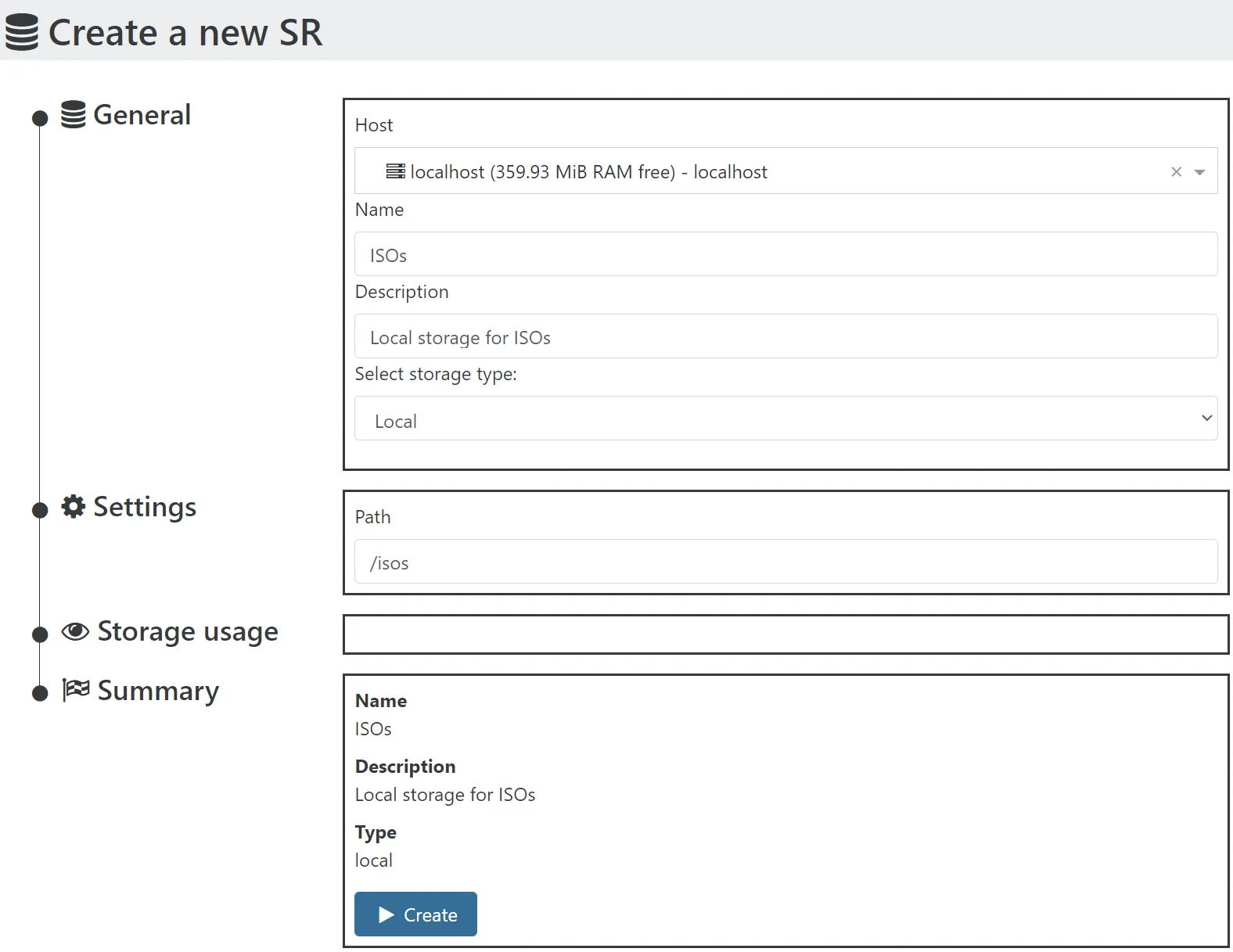
Task: Select the Settings section heading
Action: 145,507
